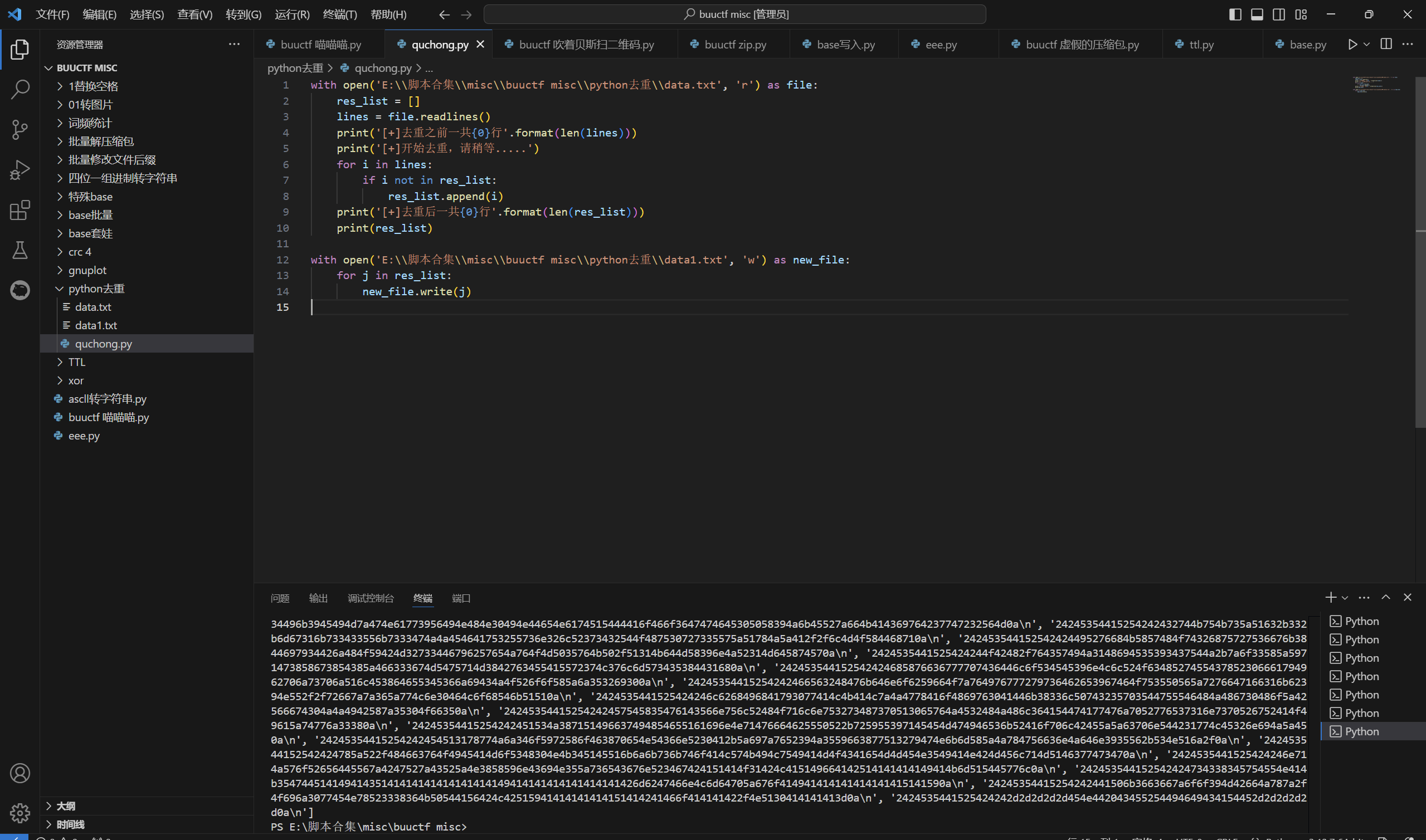Screen dimensions: 1426x840
Task: Select the highlighted Python terminal entry
Action: 1374,731
